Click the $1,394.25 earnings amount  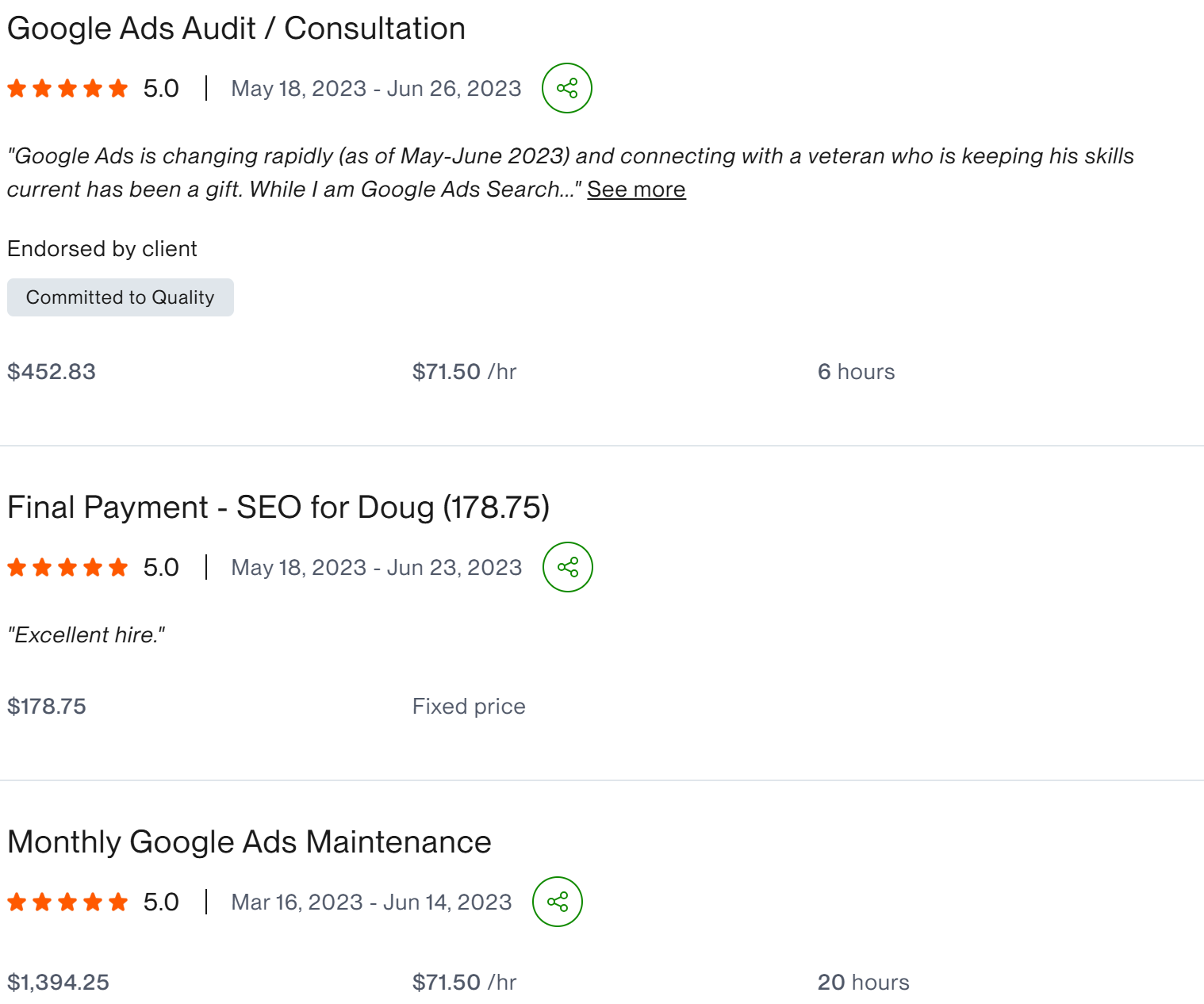click(x=59, y=983)
